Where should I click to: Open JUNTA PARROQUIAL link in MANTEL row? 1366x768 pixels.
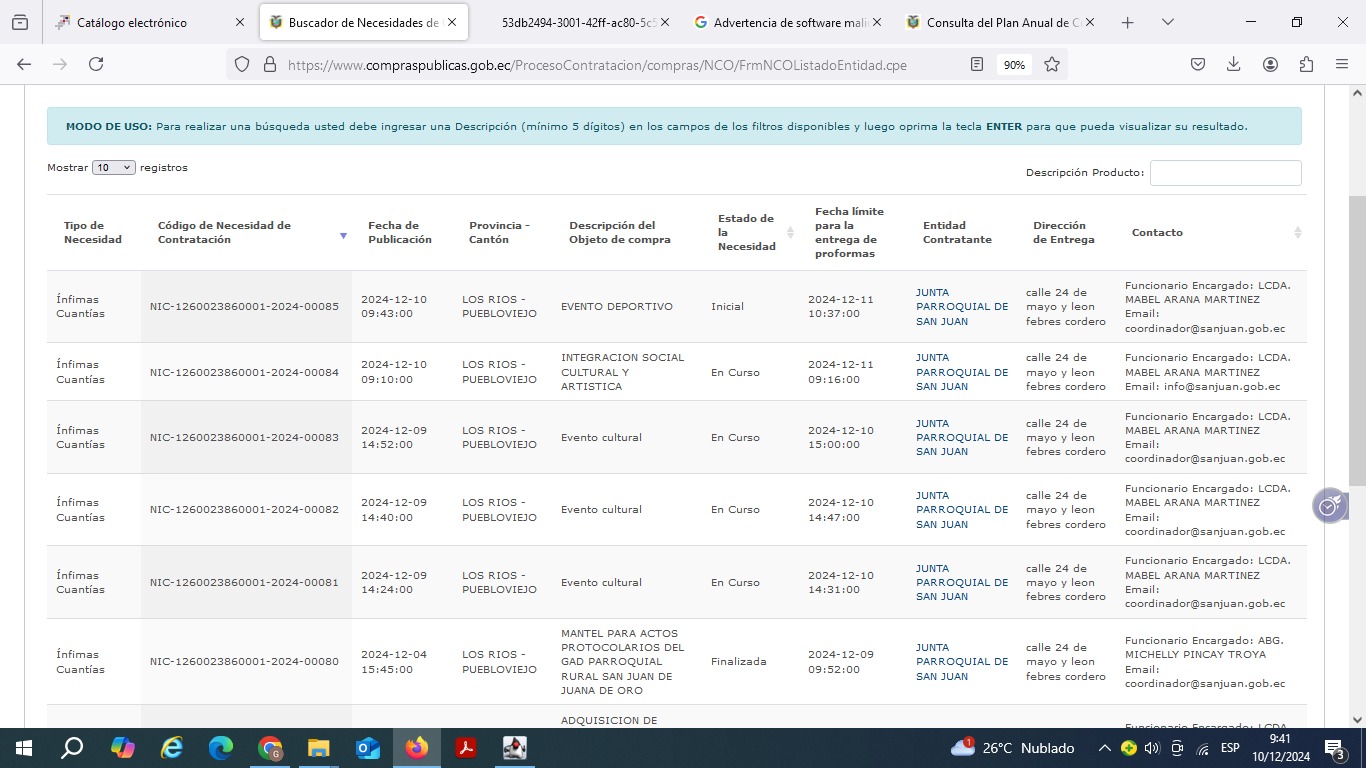tap(961, 661)
